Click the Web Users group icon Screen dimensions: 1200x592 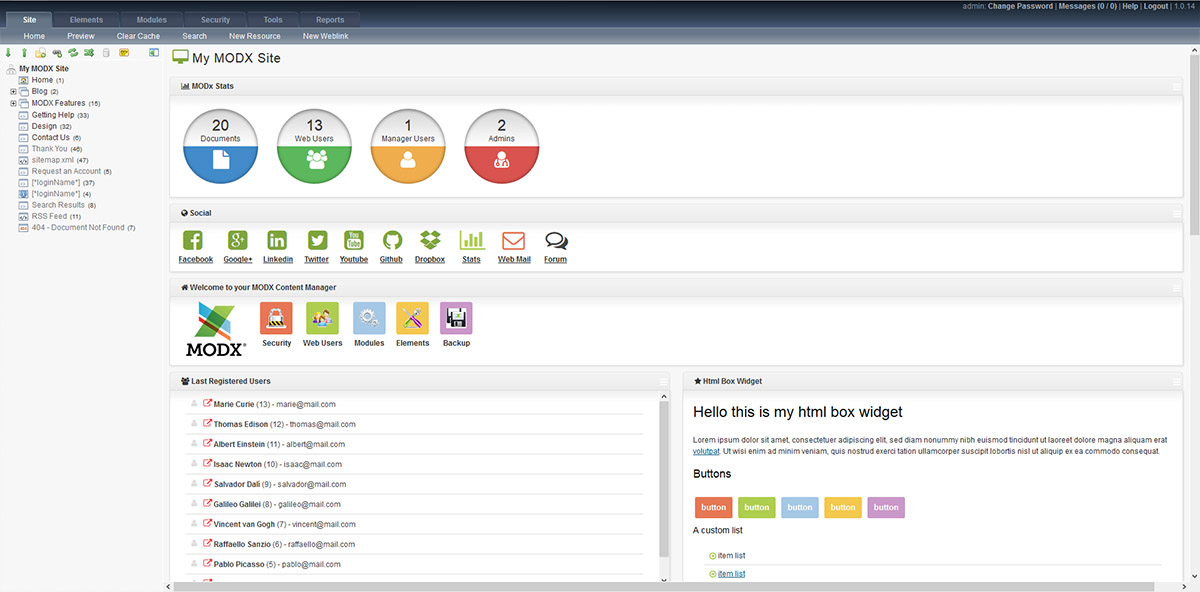coord(322,318)
